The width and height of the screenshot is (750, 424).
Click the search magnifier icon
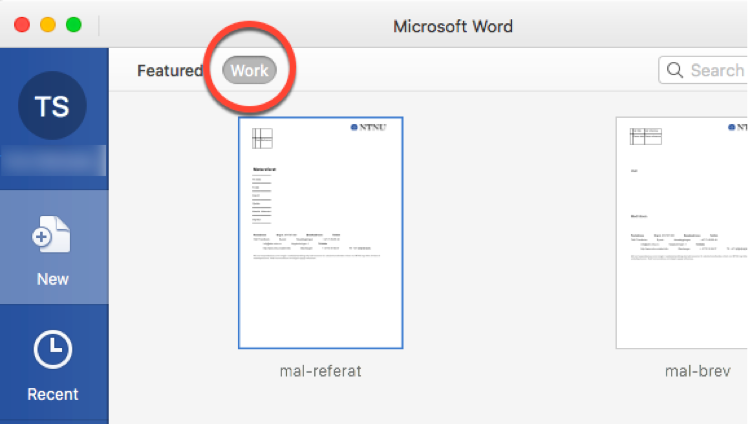pyautogui.click(x=674, y=70)
